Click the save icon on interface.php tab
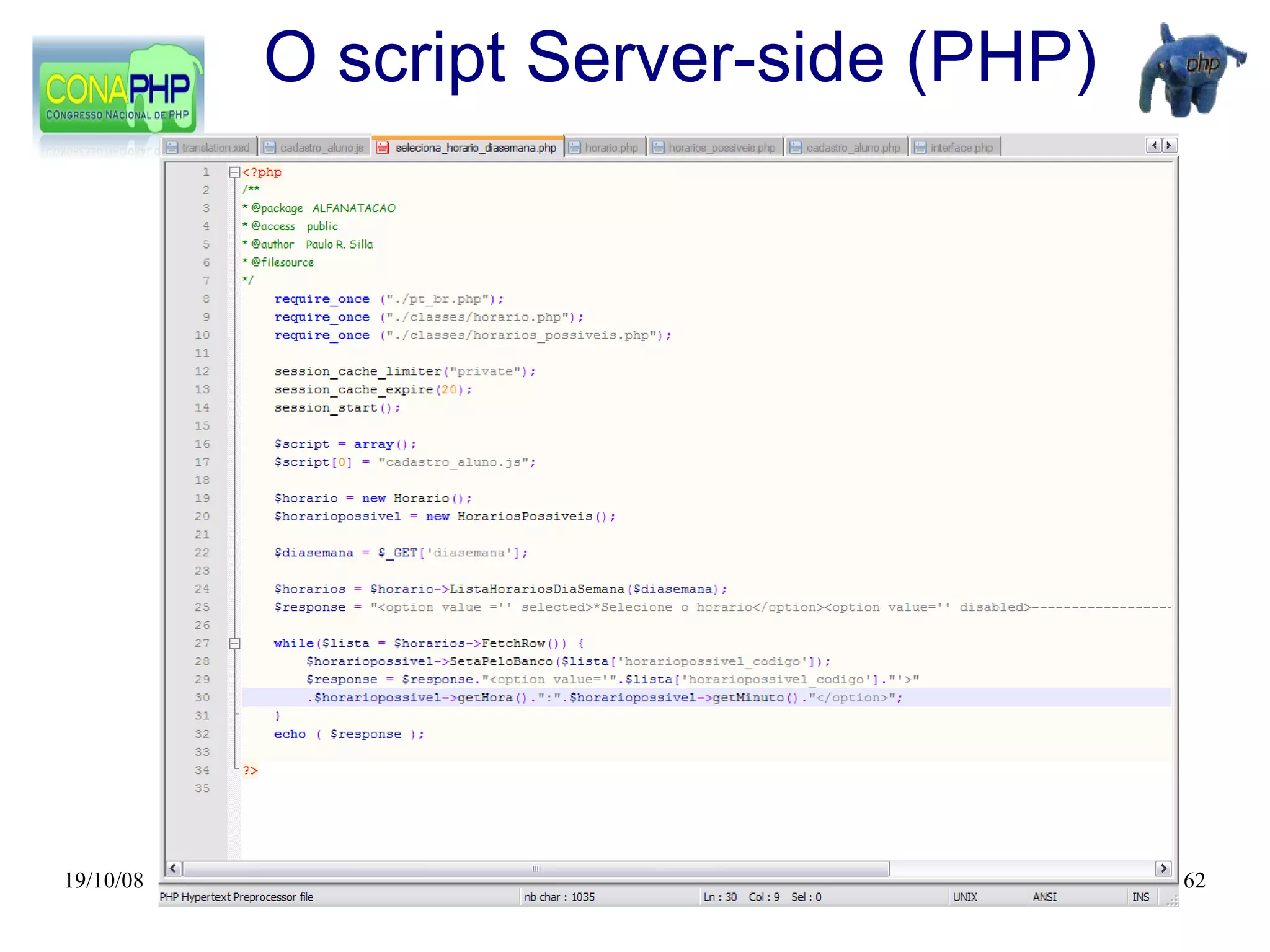This screenshot has height=952, width=1270. [920, 147]
